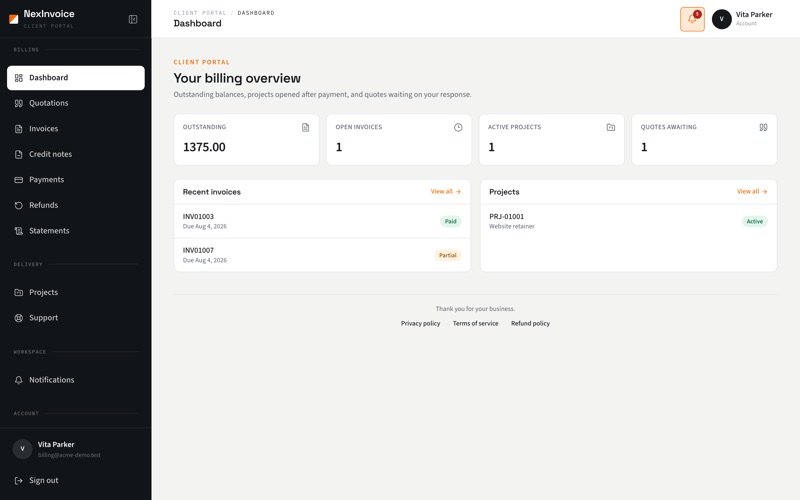Open Notifications in the Workspace section
This screenshot has height=500, width=800.
click(x=76, y=380)
